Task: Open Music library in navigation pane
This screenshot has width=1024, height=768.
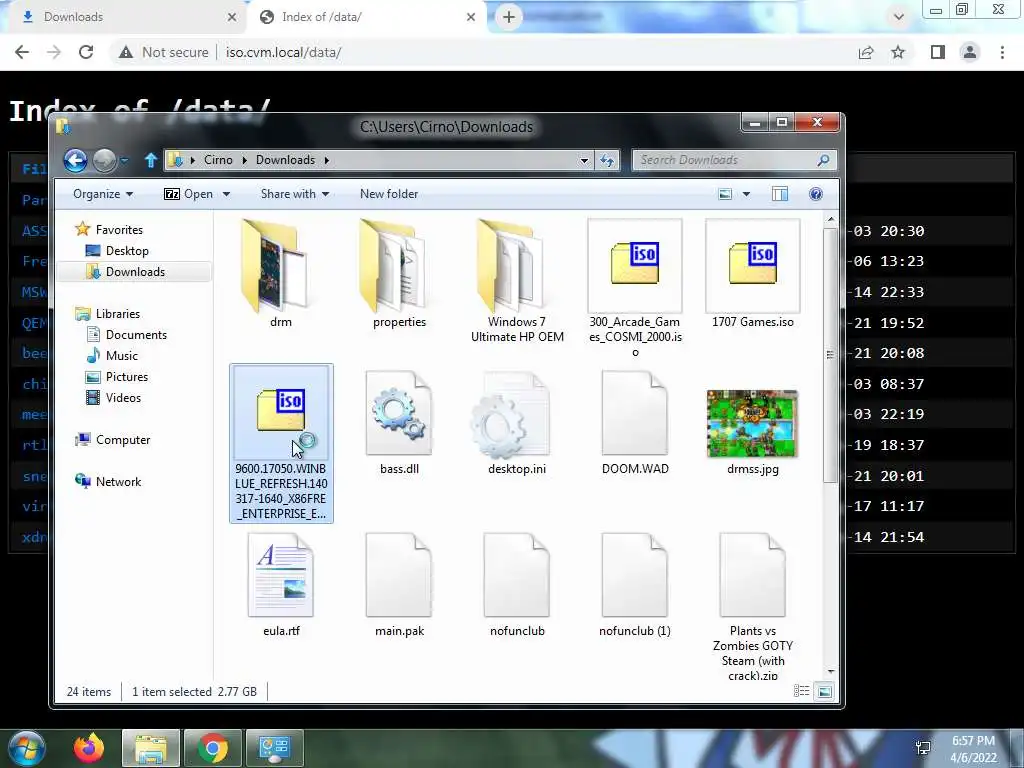Action: (121, 355)
